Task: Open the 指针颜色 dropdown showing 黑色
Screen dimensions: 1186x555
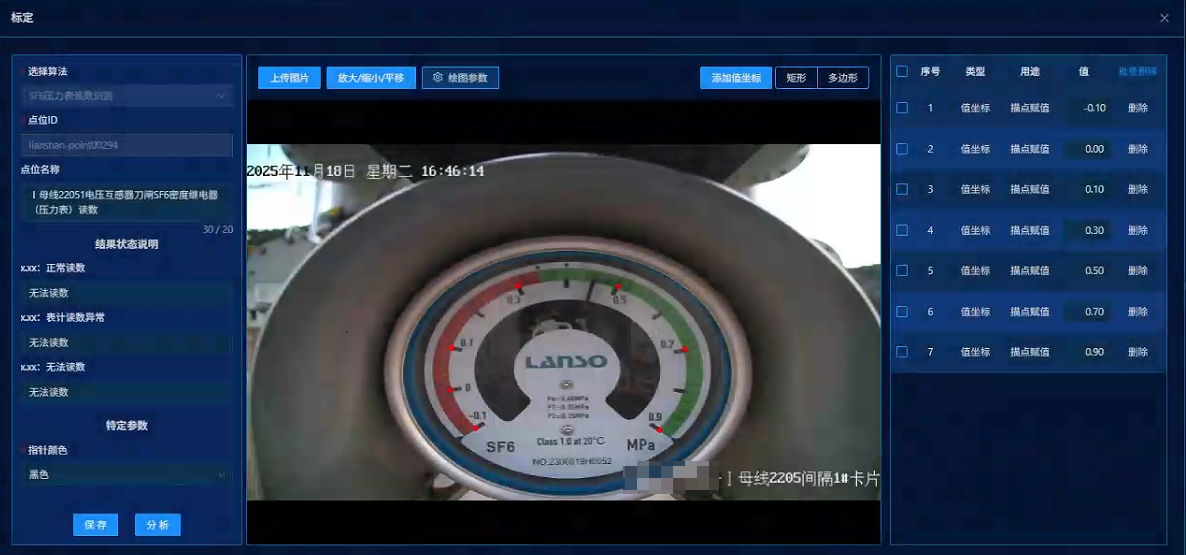Action: point(126,475)
